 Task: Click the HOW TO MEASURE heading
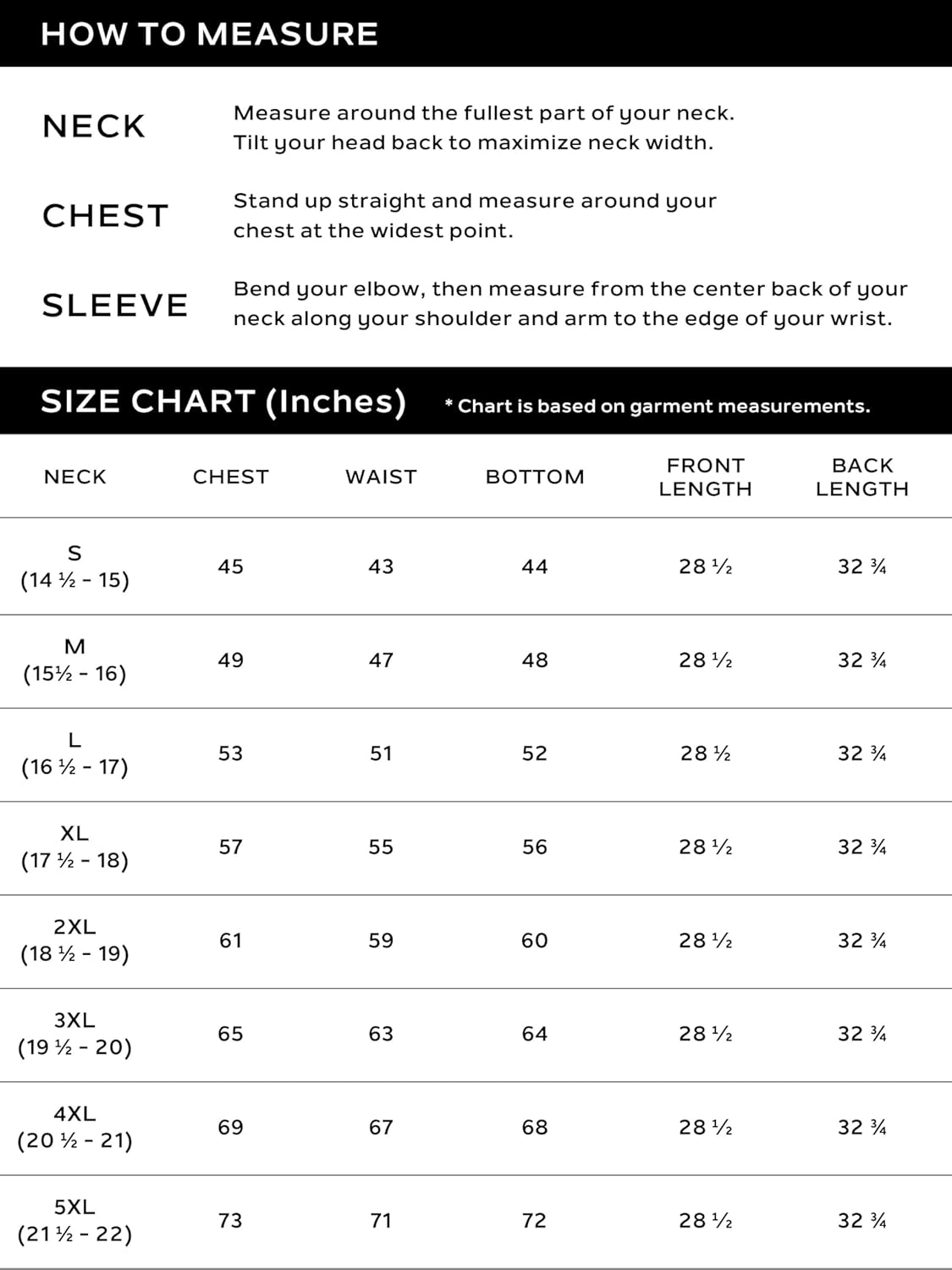click(209, 34)
